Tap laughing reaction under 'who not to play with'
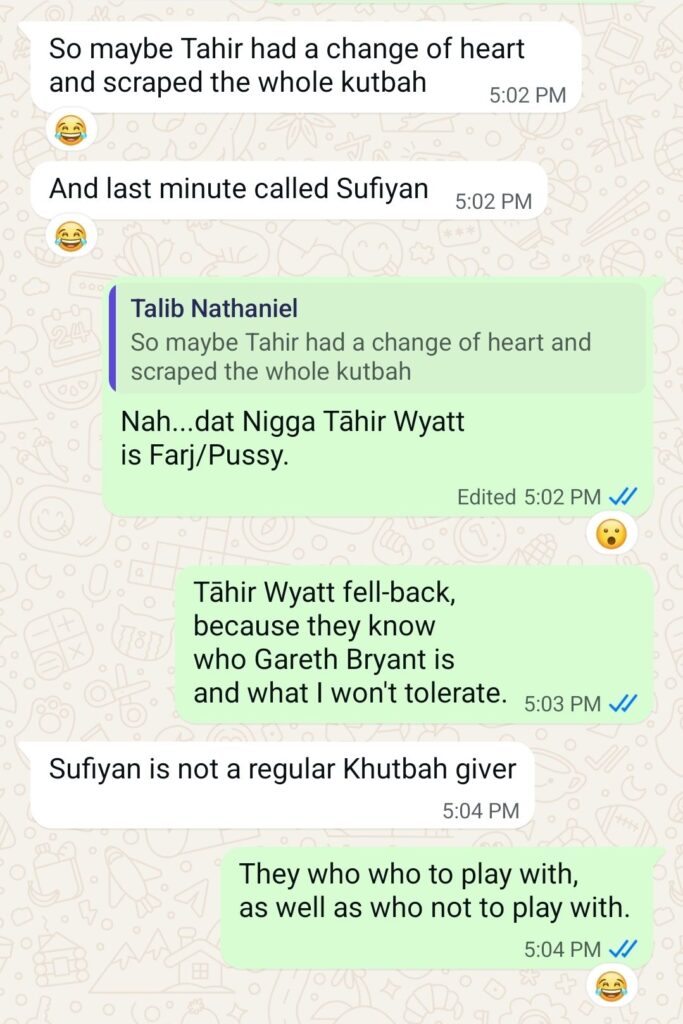This screenshot has width=683, height=1024. click(x=611, y=986)
